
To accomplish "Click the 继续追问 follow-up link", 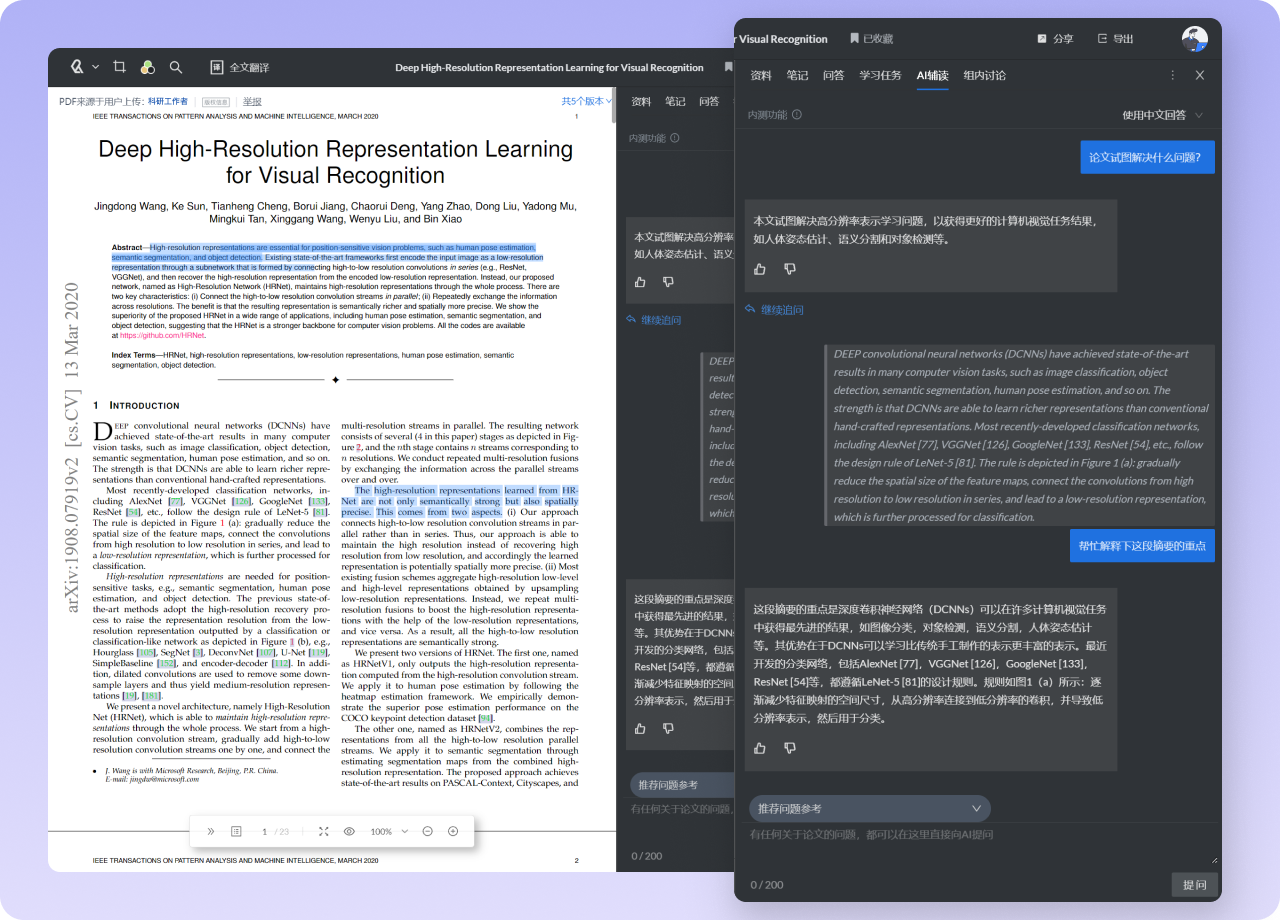I will 774,310.
